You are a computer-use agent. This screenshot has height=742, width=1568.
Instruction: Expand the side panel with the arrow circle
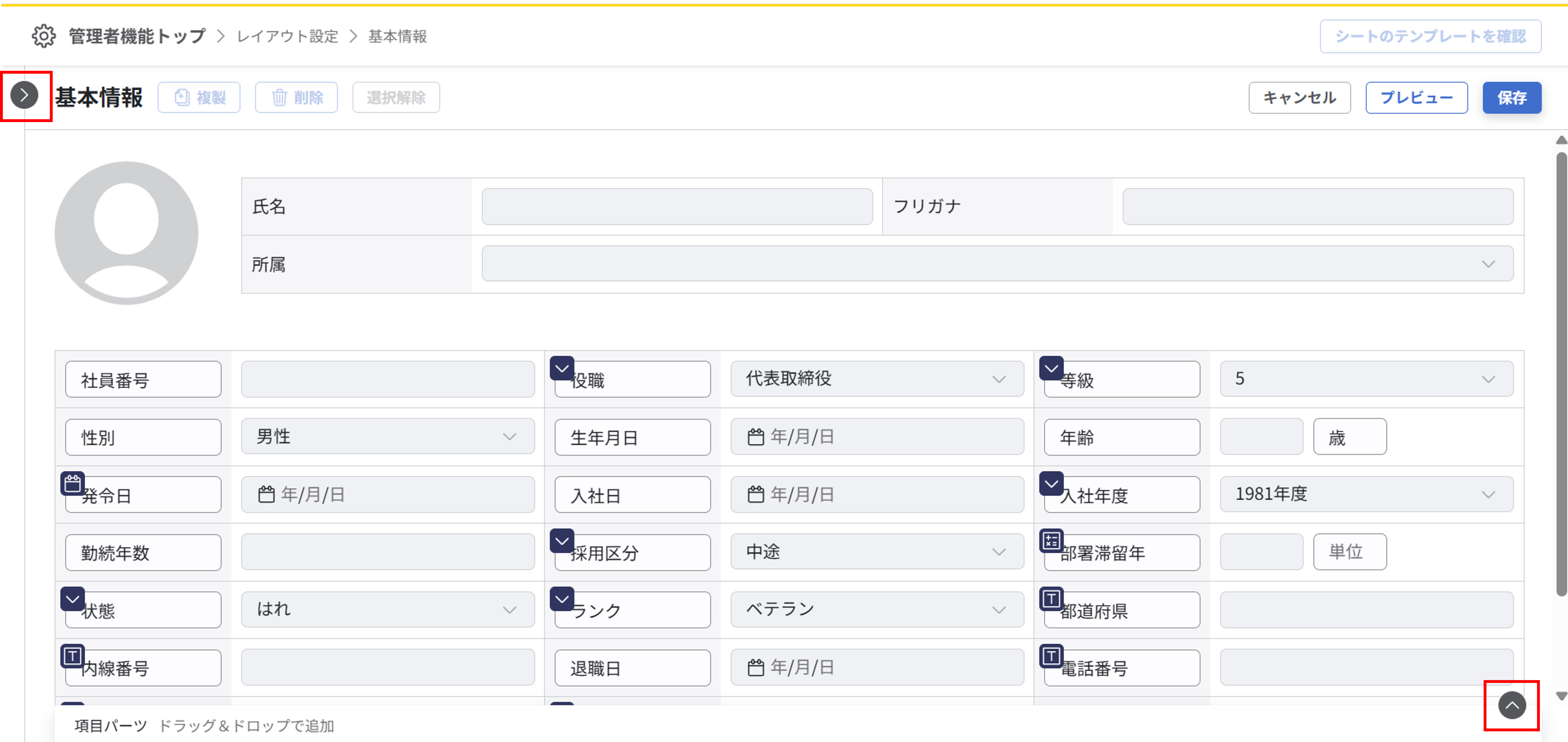click(x=24, y=95)
